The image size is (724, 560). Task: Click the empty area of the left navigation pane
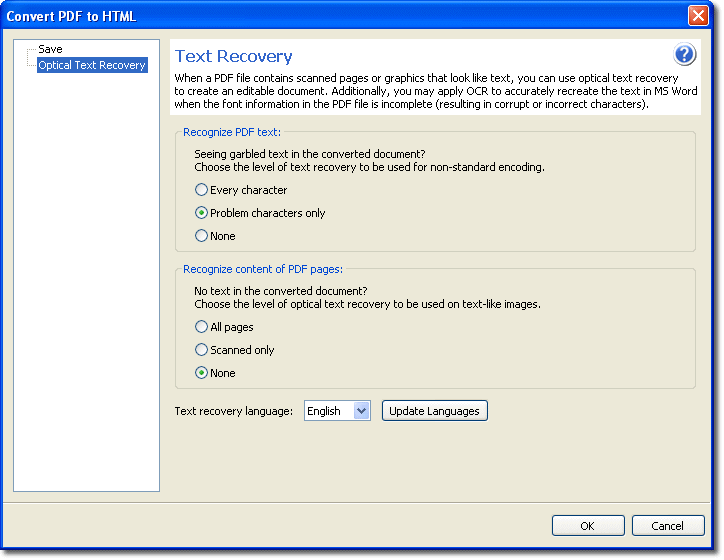tap(86, 300)
